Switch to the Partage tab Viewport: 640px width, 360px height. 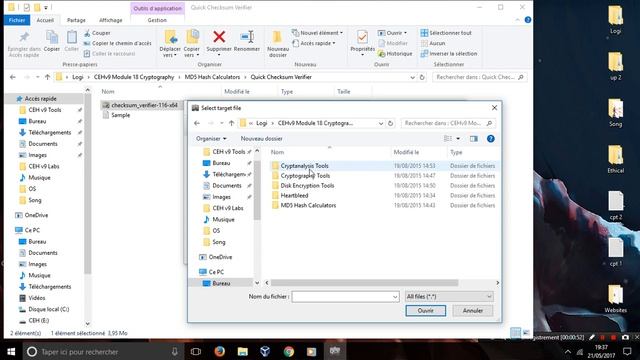(x=76, y=20)
